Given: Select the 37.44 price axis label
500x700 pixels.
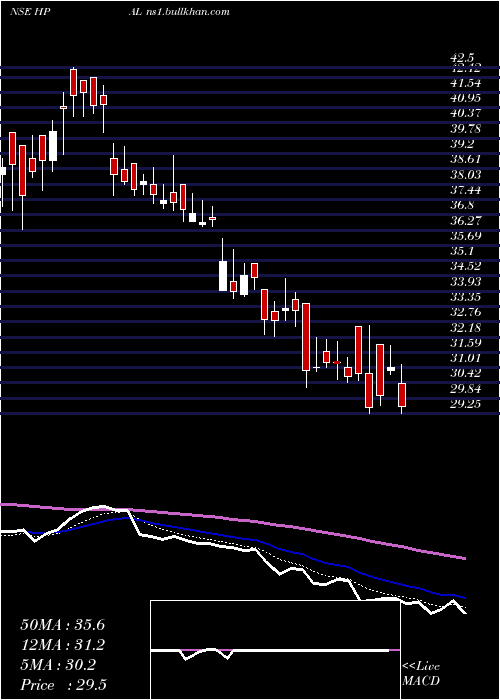Looking at the screenshot, I should click(x=466, y=190).
